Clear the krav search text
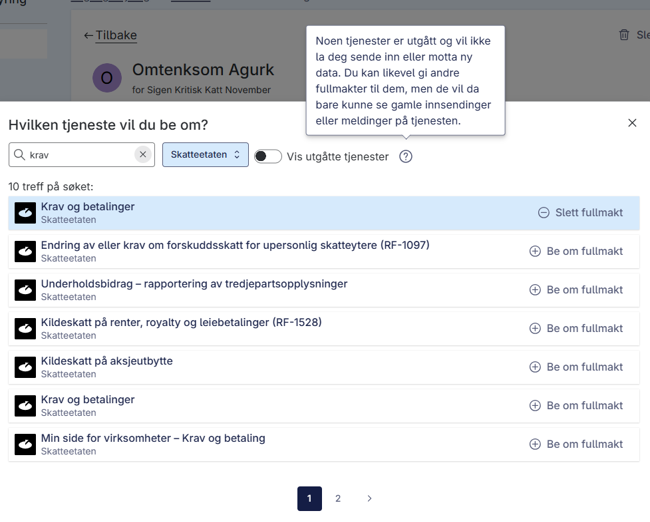Image resolution: width=650 pixels, height=522 pixels. click(143, 155)
